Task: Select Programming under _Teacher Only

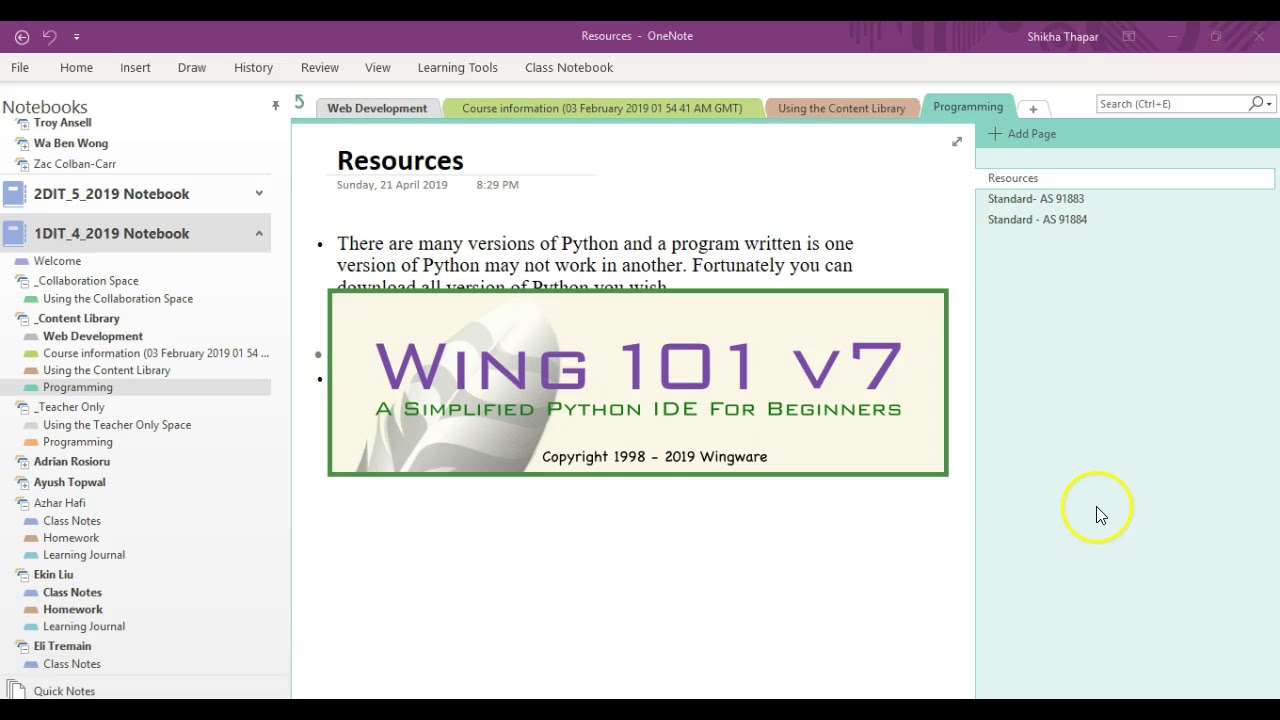Action: (x=77, y=442)
